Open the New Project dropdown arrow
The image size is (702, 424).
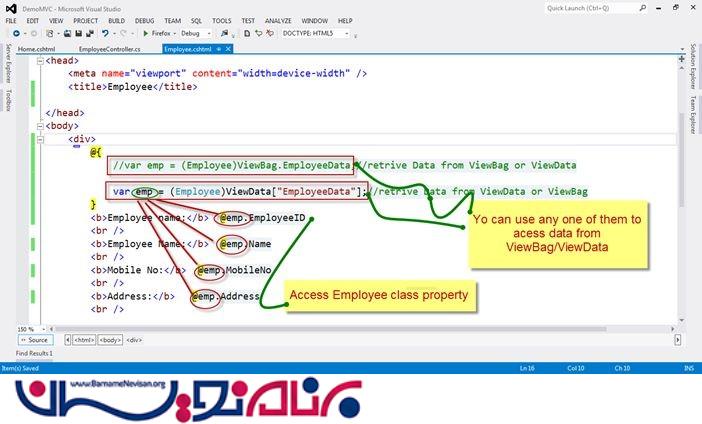pos(58,33)
